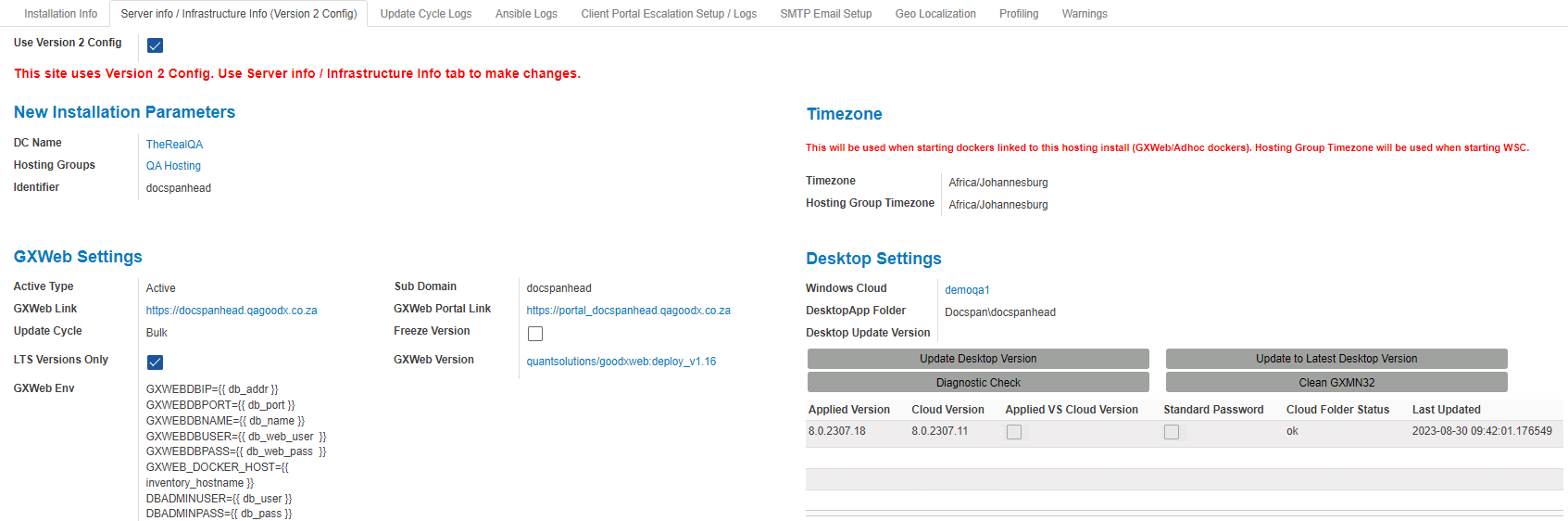The height and width of the screenshot is (521, 1568).
Task: Open TheRealQA DC Name link
Action: tap(174, 145)
